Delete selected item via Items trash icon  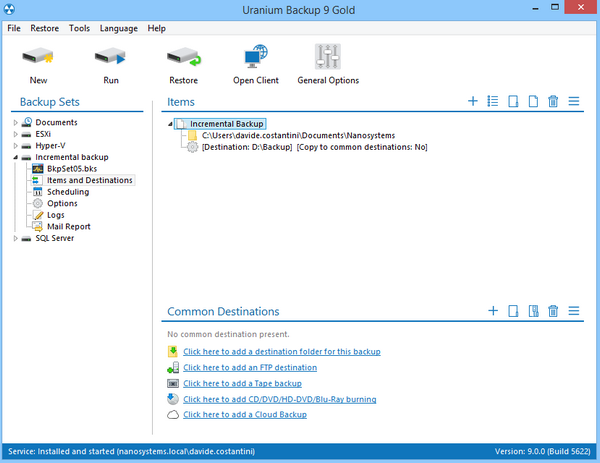pyautogui.click(x=553, y=101)
